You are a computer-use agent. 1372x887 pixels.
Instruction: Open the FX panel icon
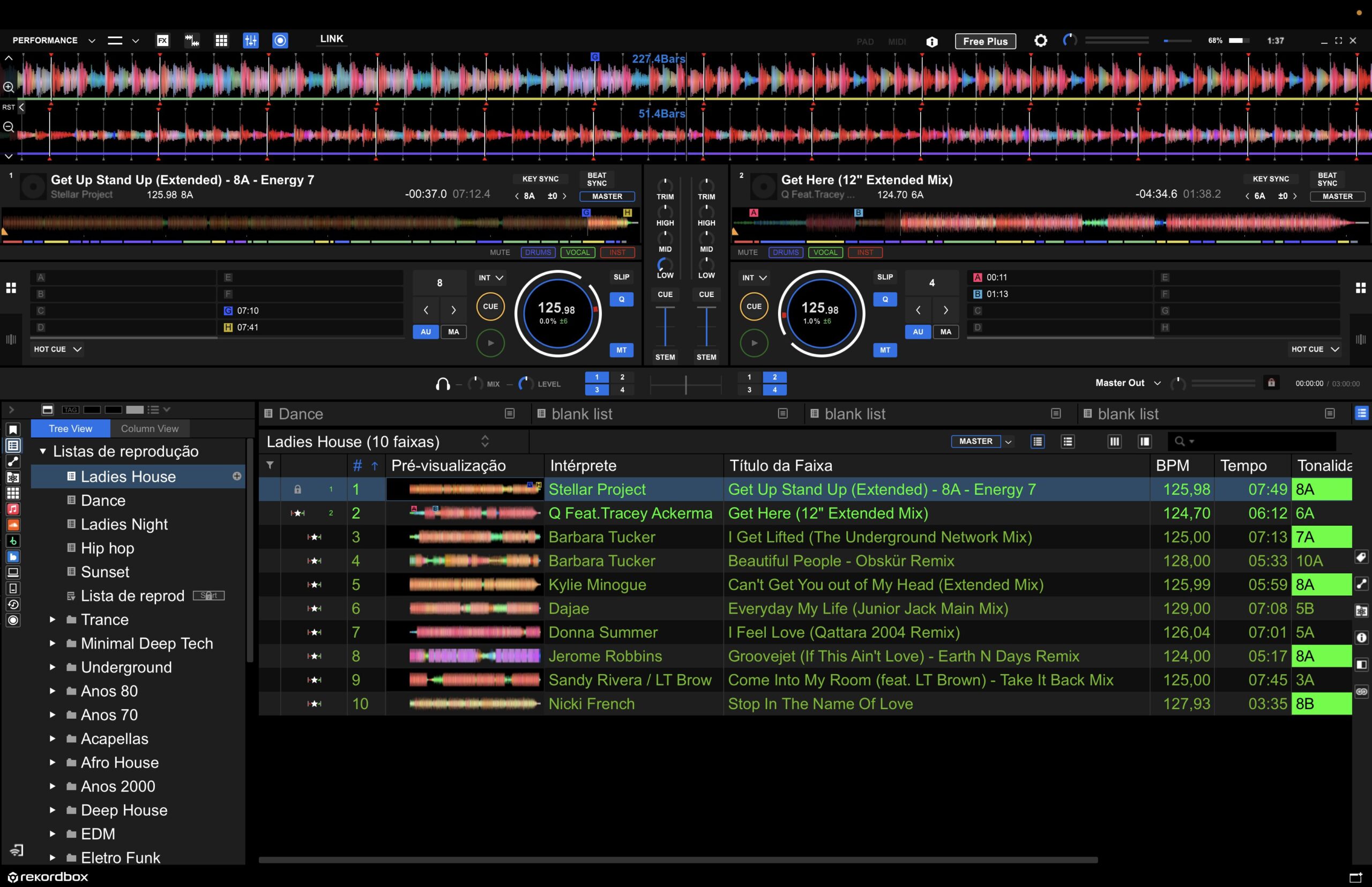click(162, 40)
